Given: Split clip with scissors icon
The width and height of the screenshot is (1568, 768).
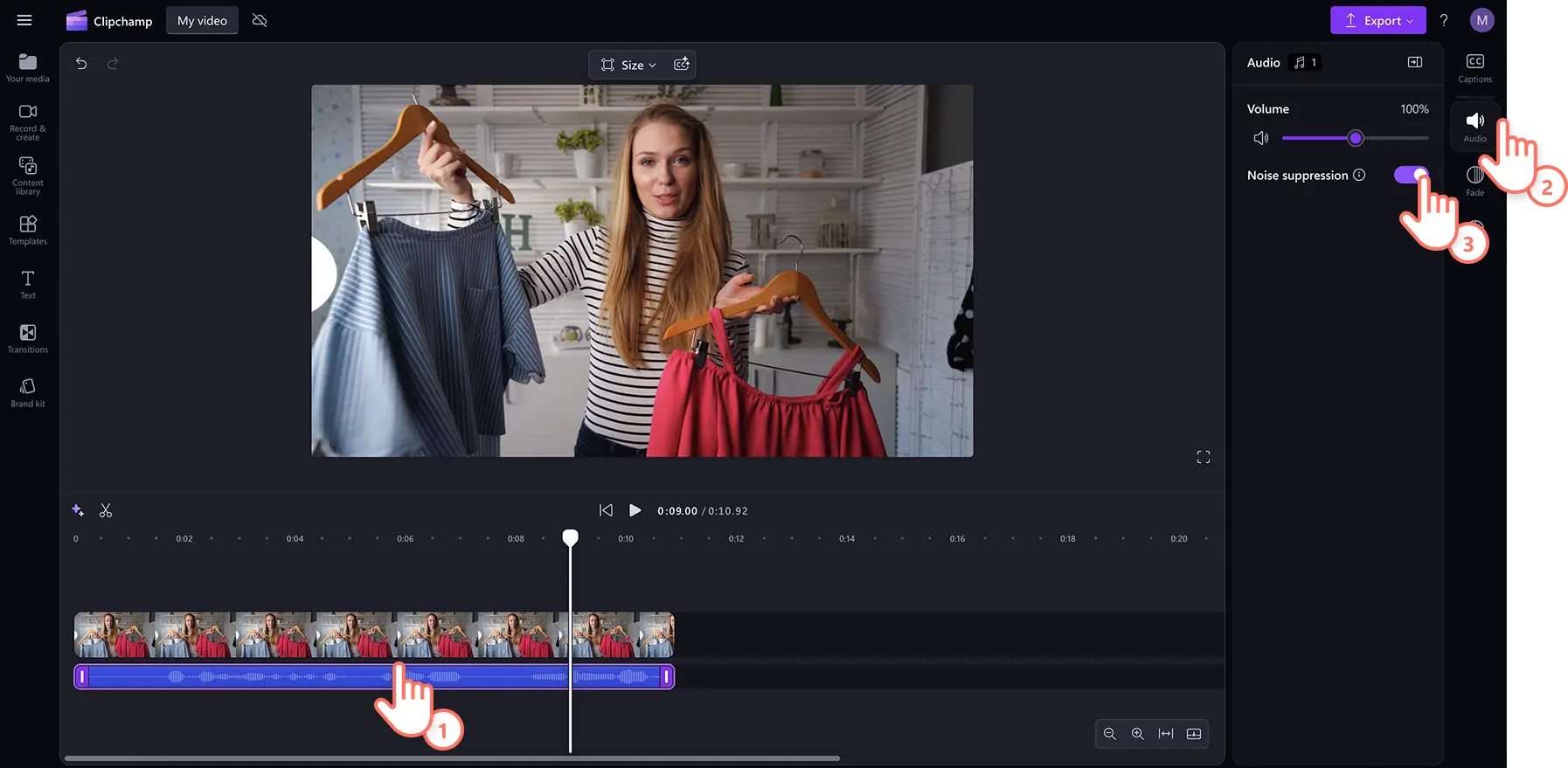Looking at the screenshot, I should [106, 510].
